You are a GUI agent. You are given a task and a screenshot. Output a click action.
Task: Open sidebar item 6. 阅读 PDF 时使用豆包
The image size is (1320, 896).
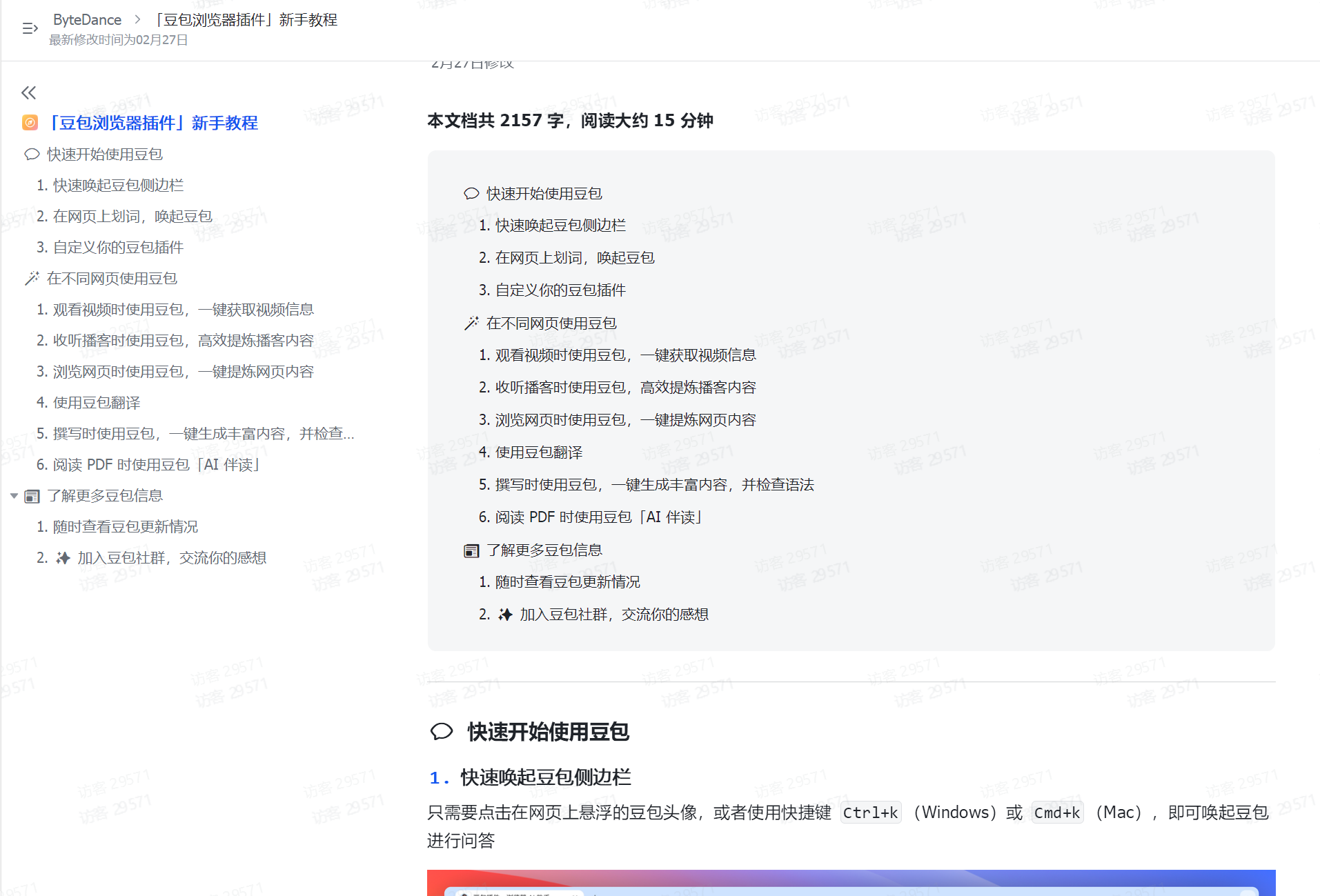click(x=149, y=464)
